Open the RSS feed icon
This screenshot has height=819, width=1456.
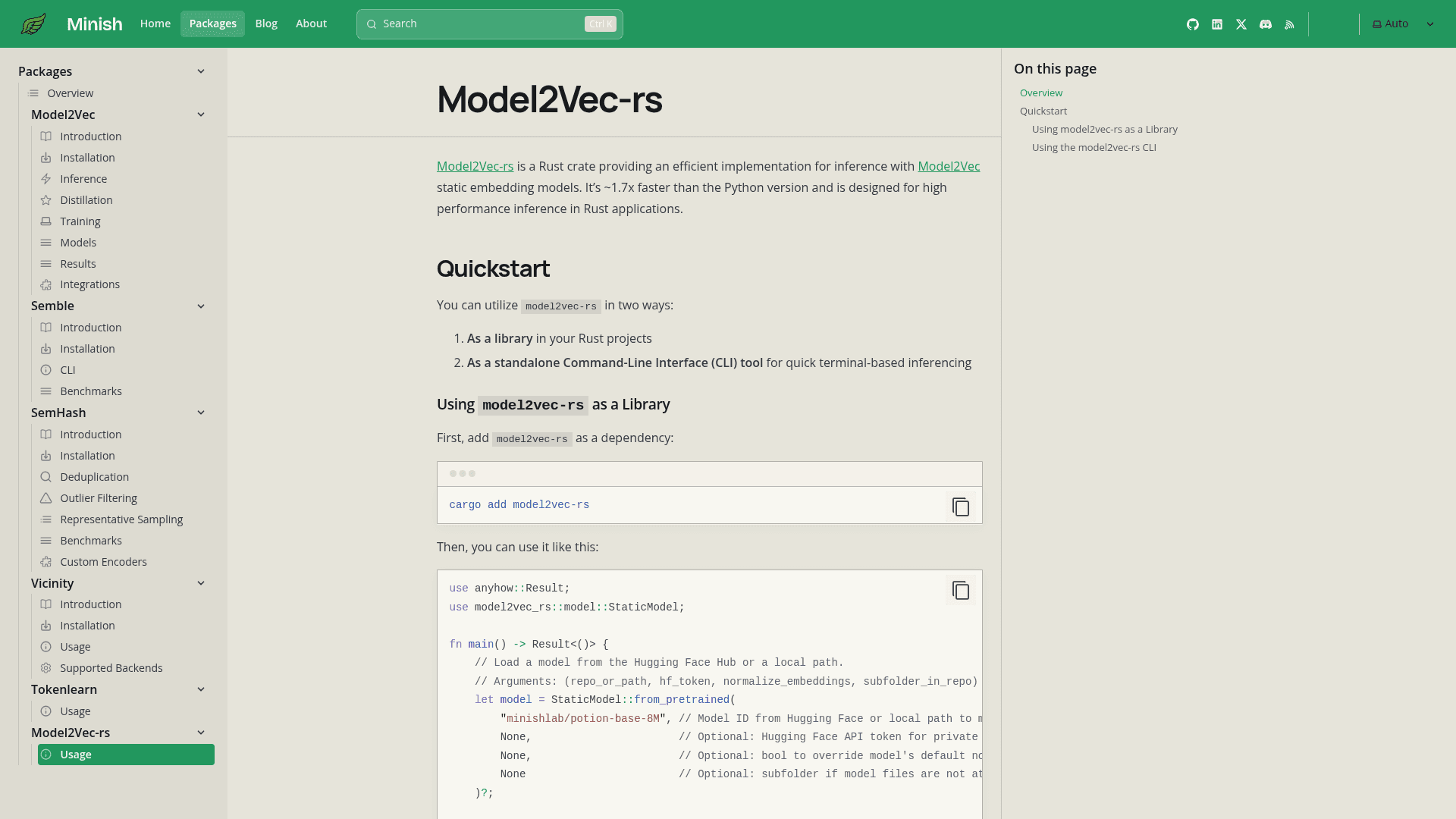tap(1289, 24)
